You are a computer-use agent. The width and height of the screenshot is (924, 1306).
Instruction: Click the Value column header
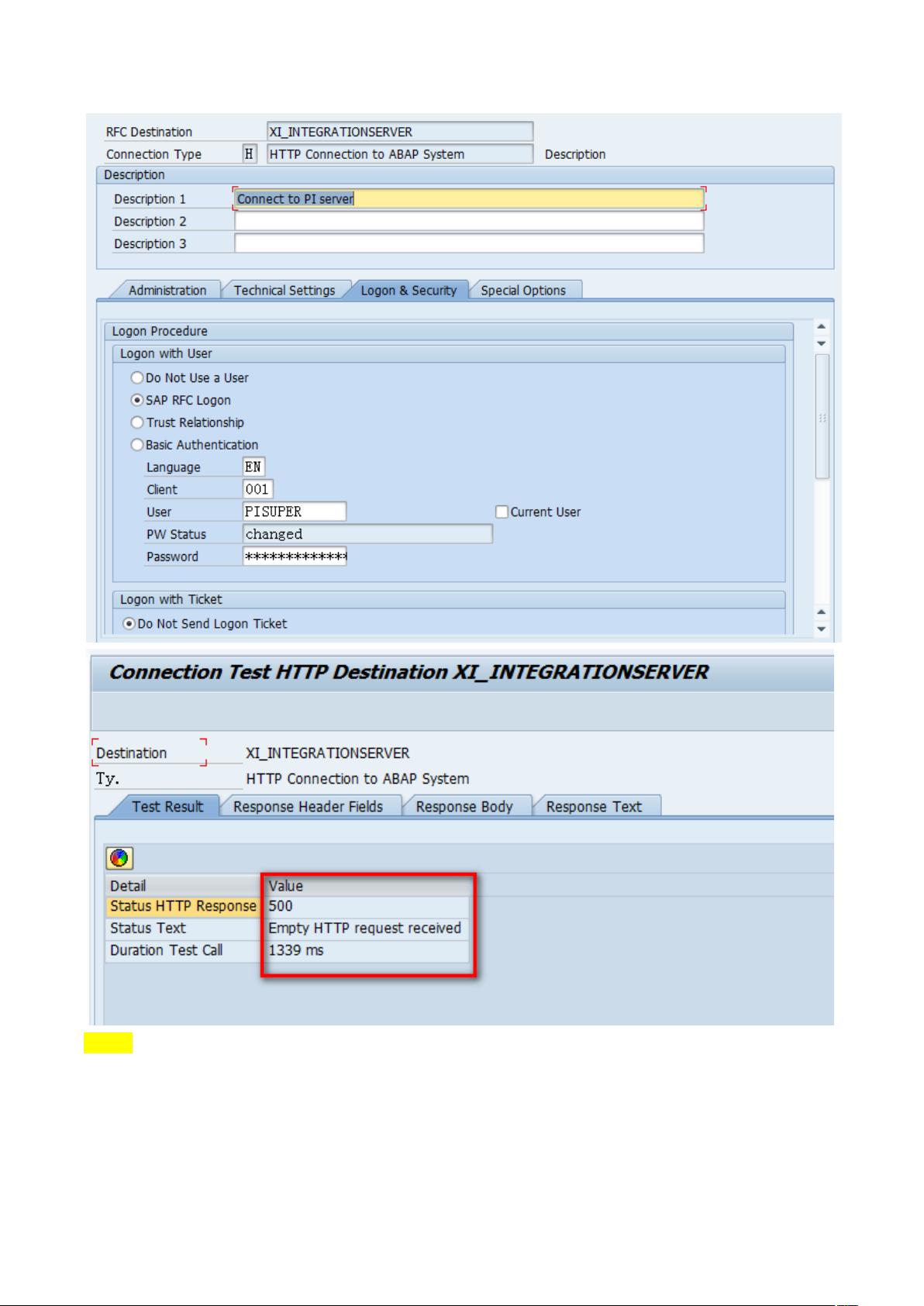[x=366, y=885]
